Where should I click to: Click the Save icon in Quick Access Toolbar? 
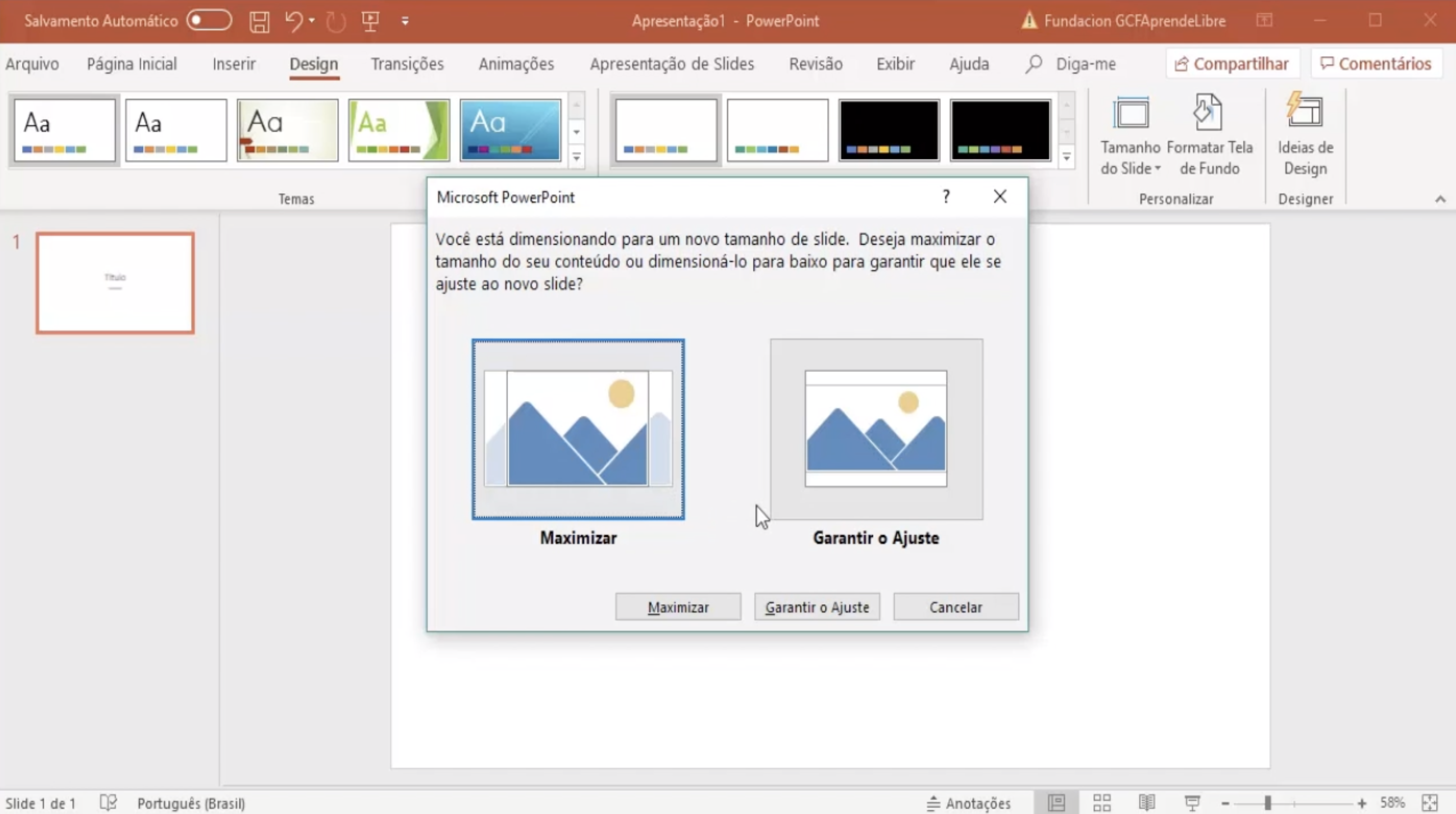(259, 21)
